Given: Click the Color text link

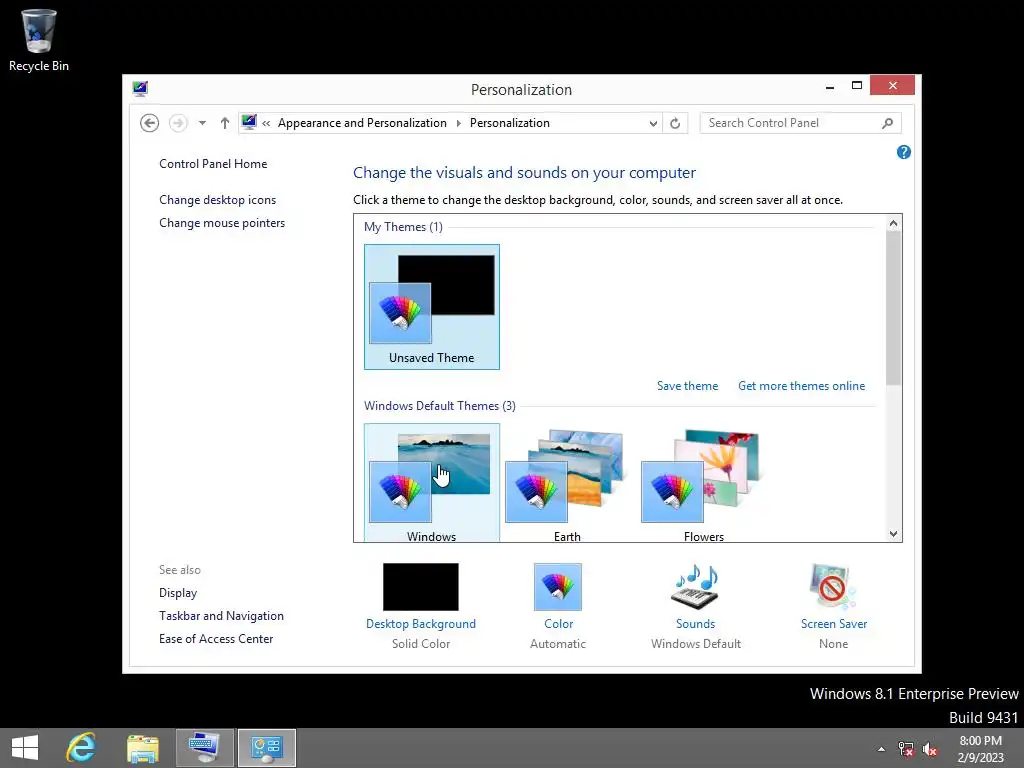Looking at the screenshot, I should (x=558, y=624).
